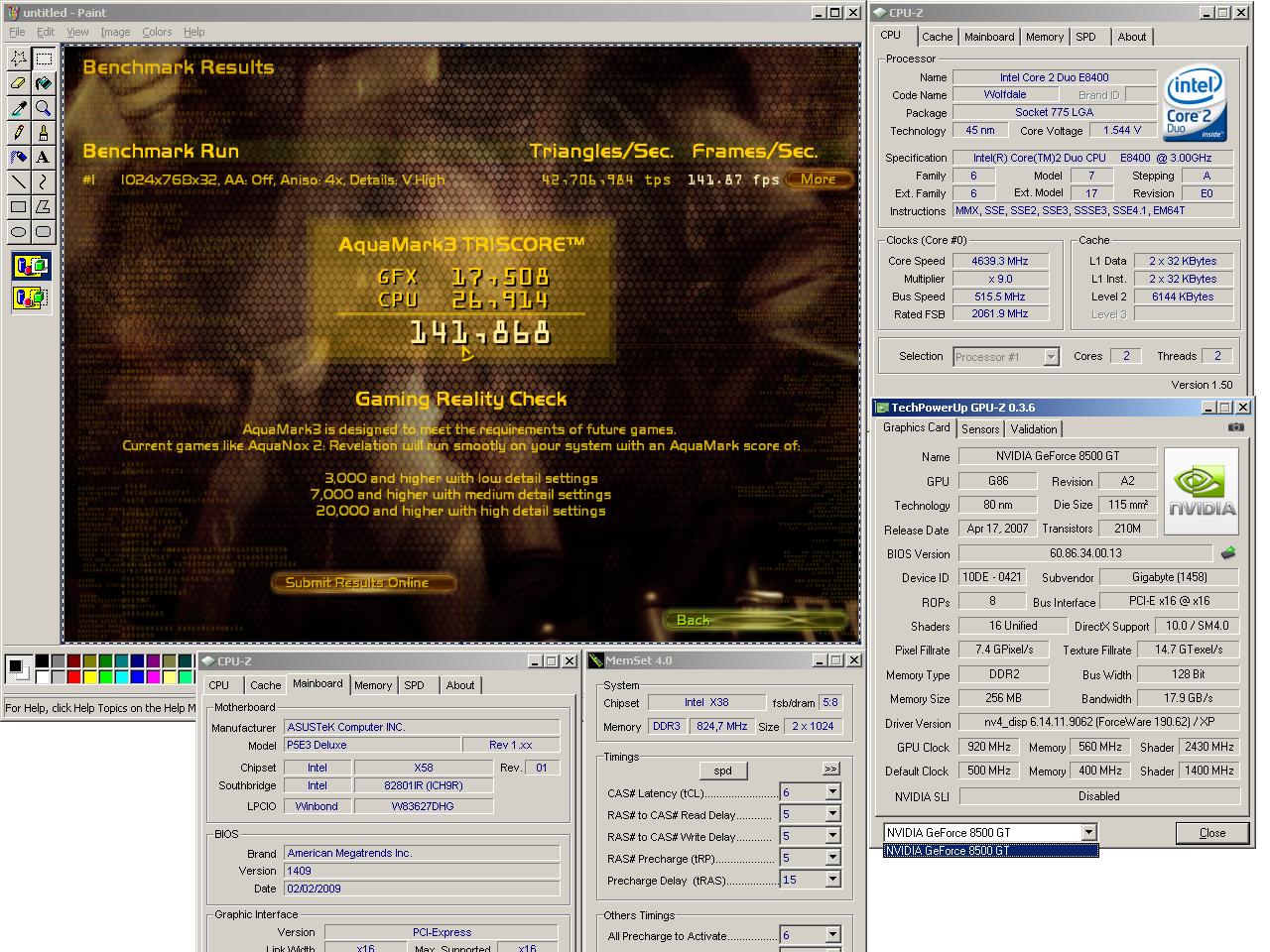The image size is (1270, 952).
Task: Select the Brush tool in Paint
Action: tap(44, 133)
